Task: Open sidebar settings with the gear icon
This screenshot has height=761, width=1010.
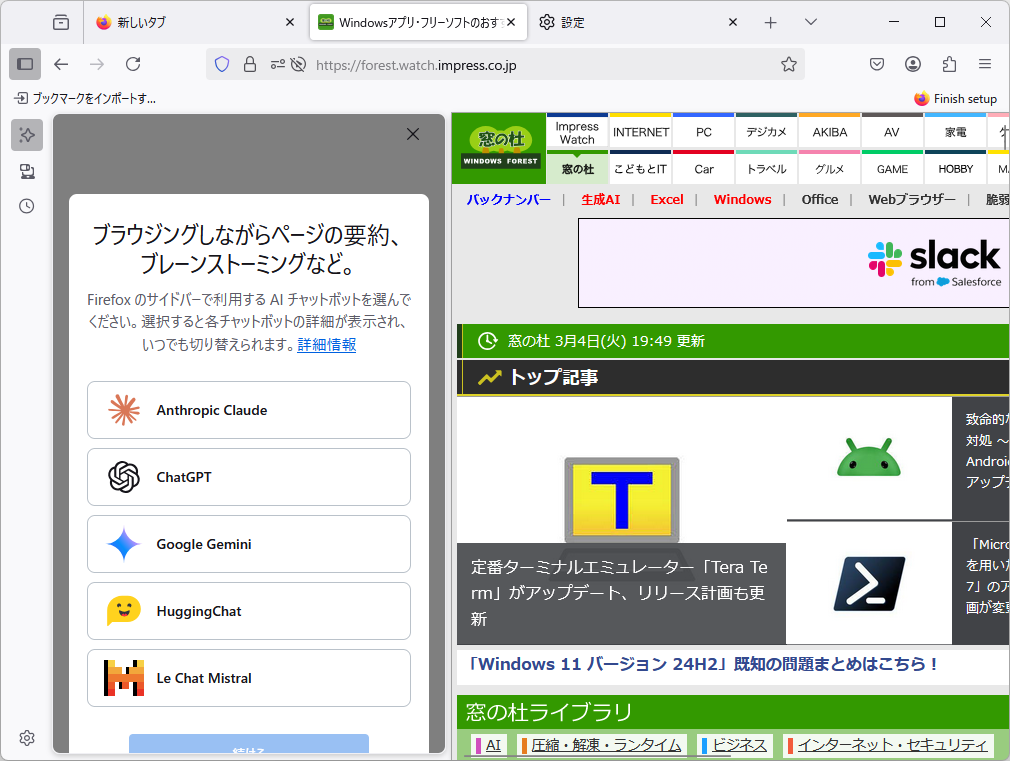Action: click(x=26, y=738)
